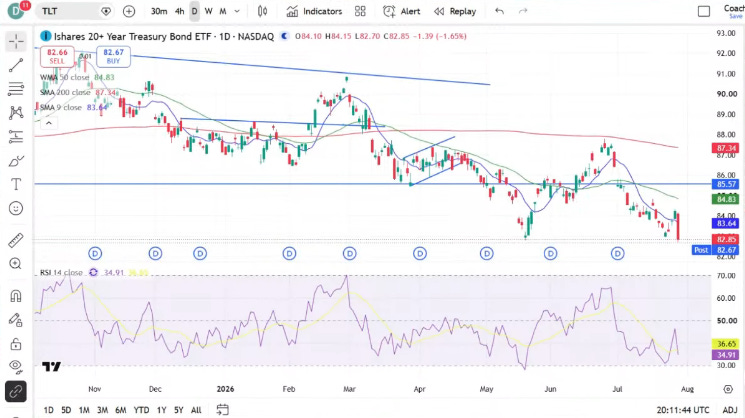Activate the zoom in tool
The width and height of the screenshot is (745, 418).
(x=16, y=264)
